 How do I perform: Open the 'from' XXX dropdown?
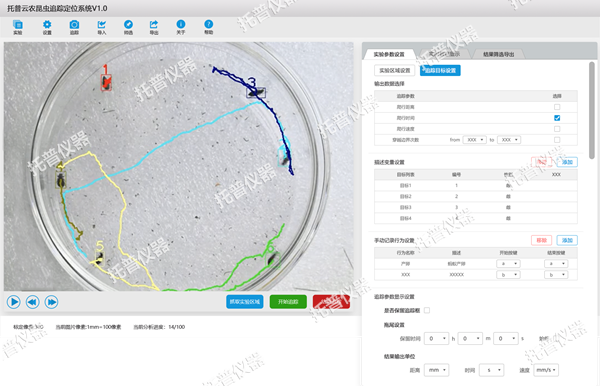(474, 140)
